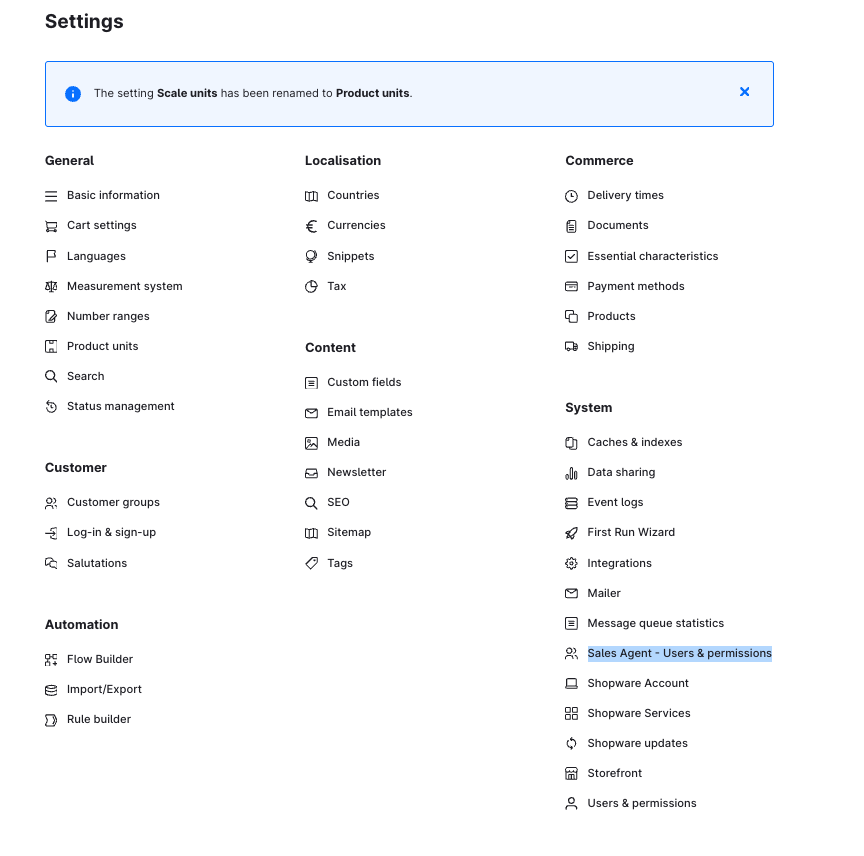Screen dimensions: 864x856
Task: Click the Data sharing chart icon
Action: [x=571, y=473]
